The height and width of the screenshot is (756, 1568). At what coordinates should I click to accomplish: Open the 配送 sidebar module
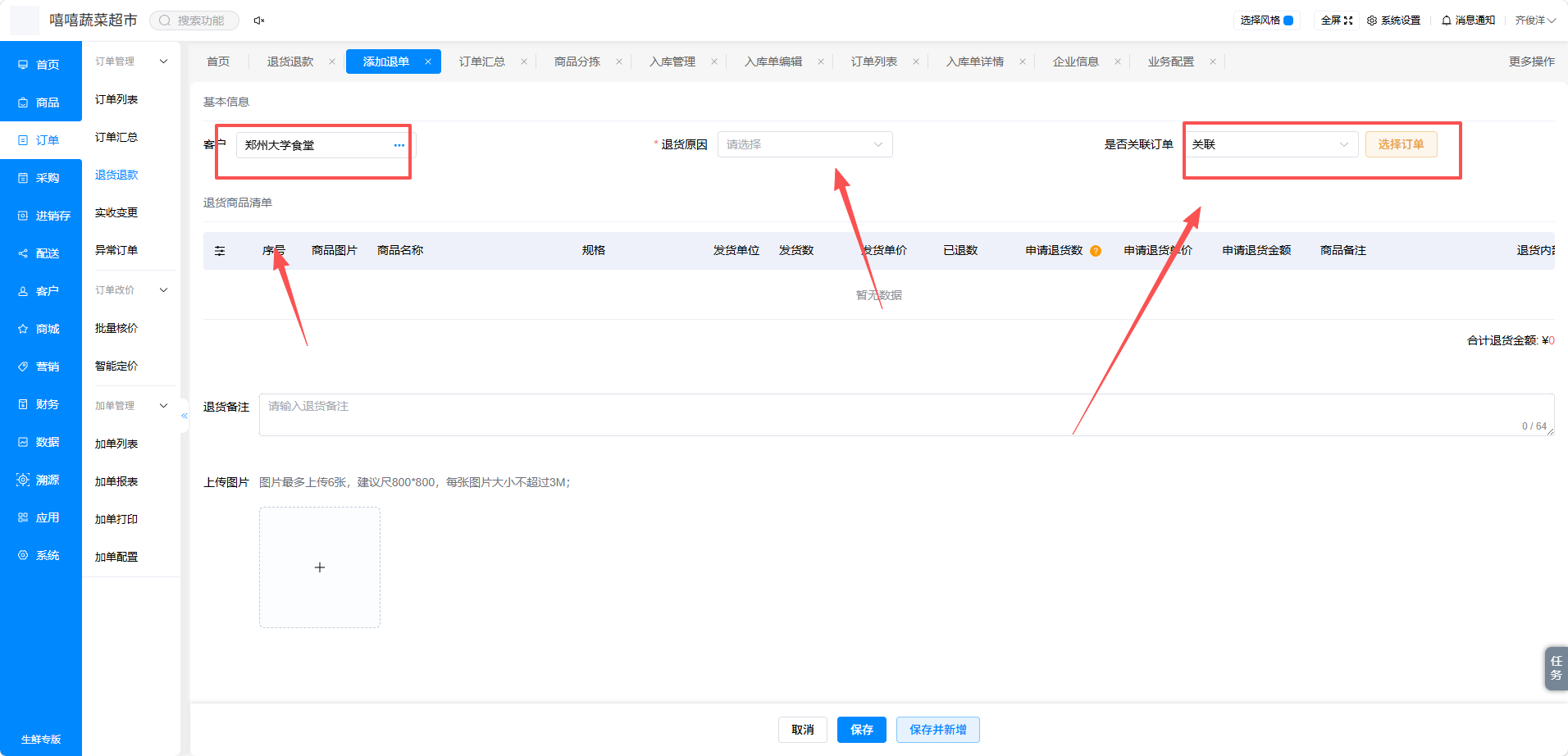(40, 253)
